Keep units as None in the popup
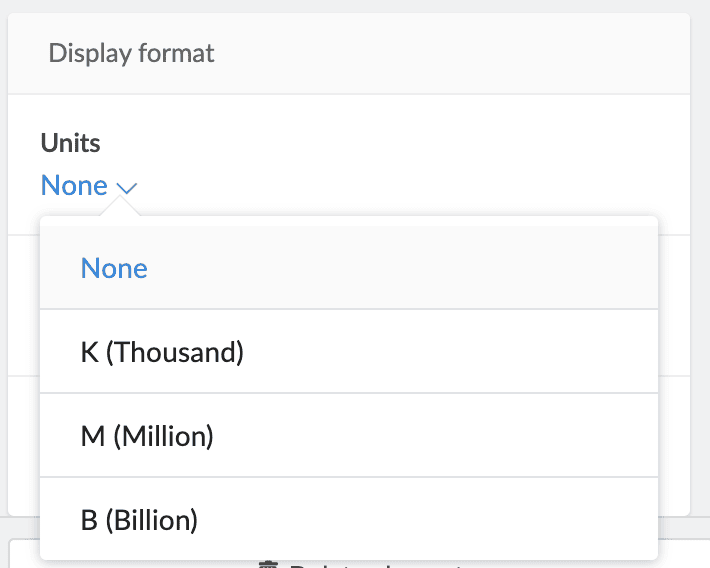Viewport: 710px width, 568px height. pos(114,268)
